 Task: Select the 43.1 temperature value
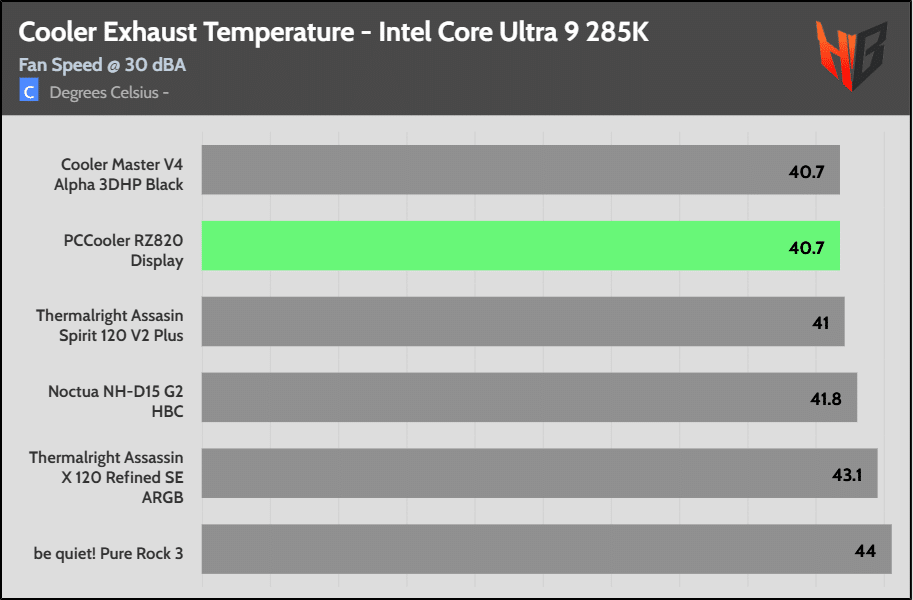tap(847, 474)
